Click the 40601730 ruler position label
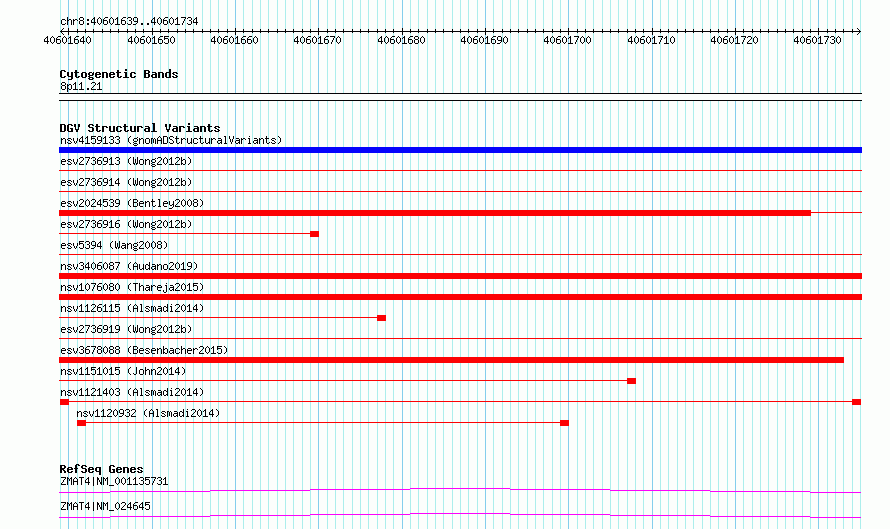 817,40
